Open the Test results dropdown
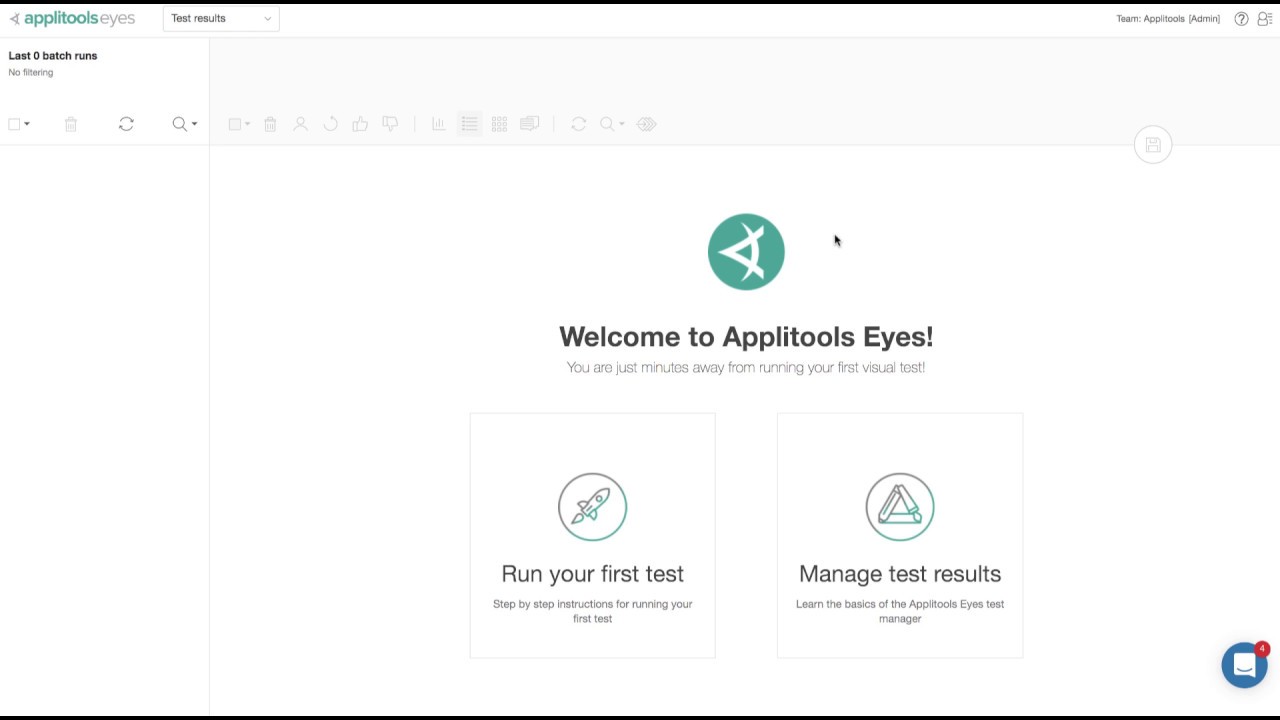This screenshot has width=1280, height=720. 221,18
